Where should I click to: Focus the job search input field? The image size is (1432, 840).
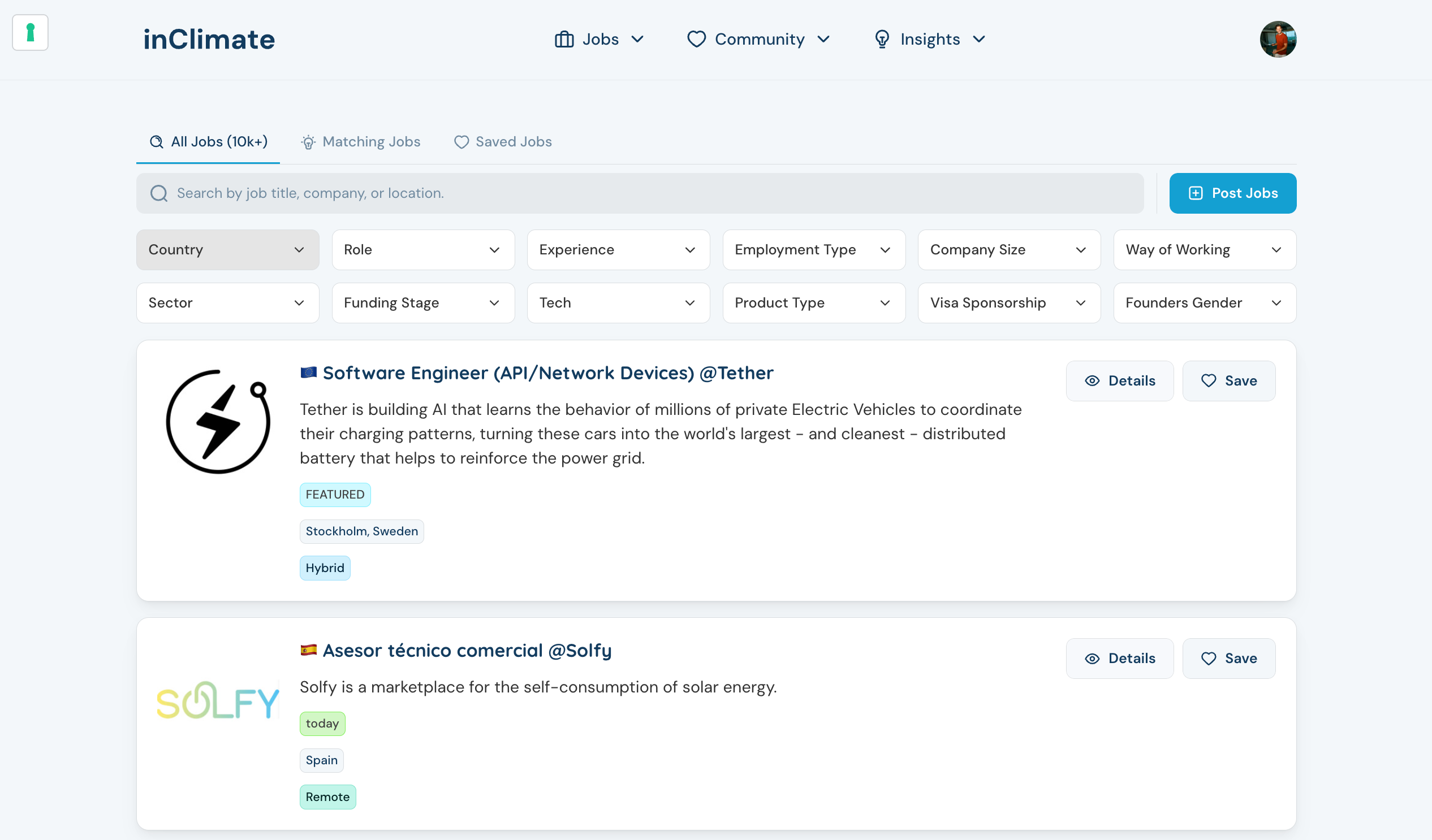640,193
